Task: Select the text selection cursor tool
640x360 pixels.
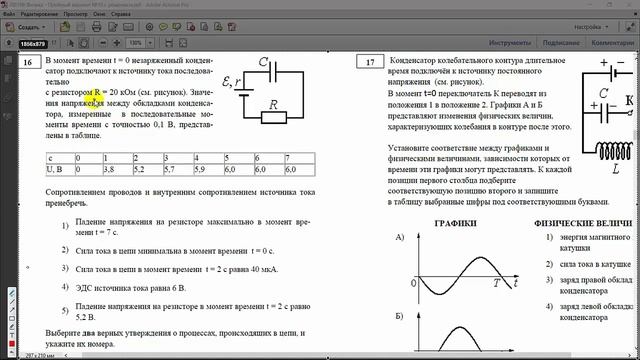Action: (70, 43)
